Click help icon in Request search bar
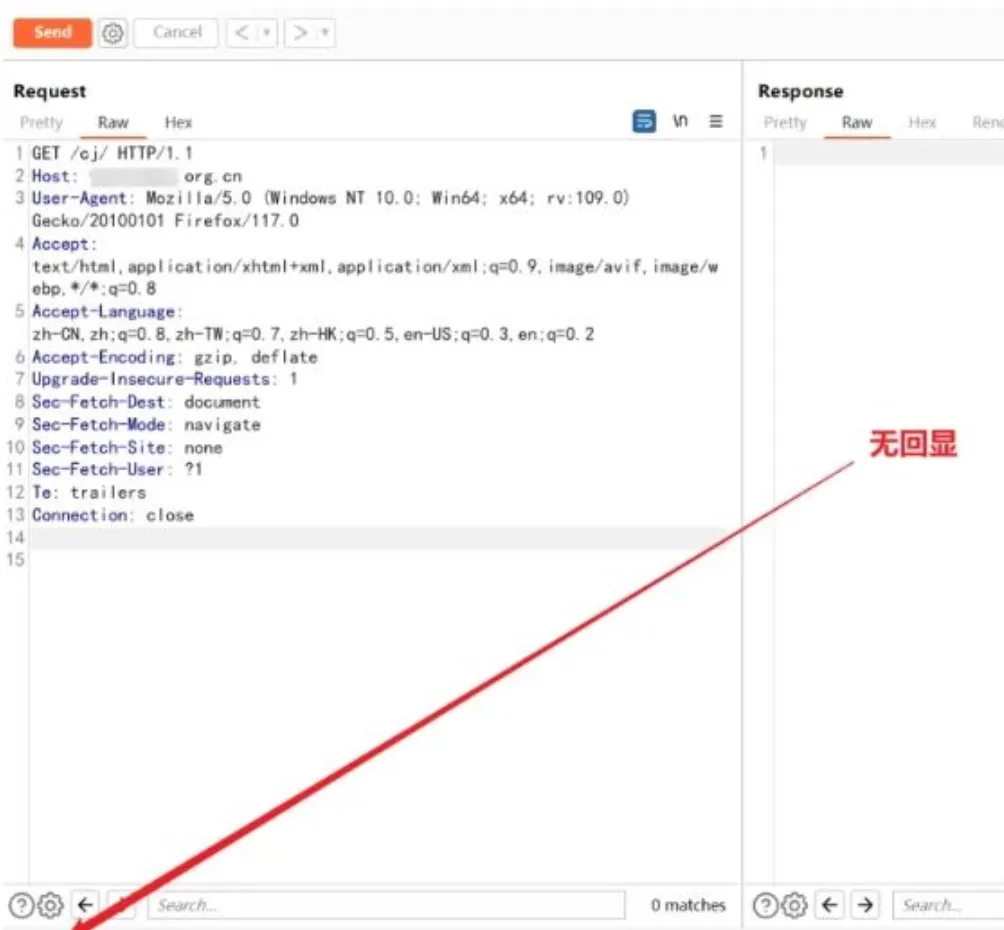Image resolution: width=1004 pixels, height=930 pixels. (21, 906)
